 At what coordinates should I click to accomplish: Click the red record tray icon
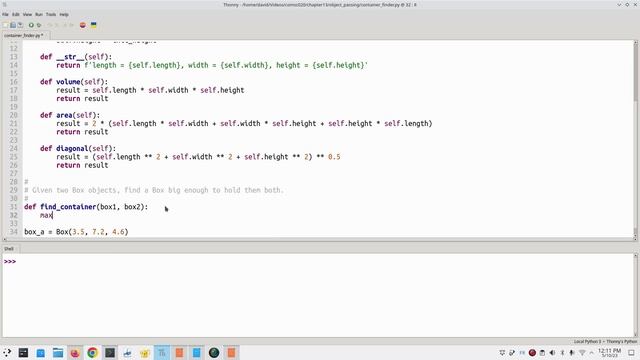coord(532,353)
